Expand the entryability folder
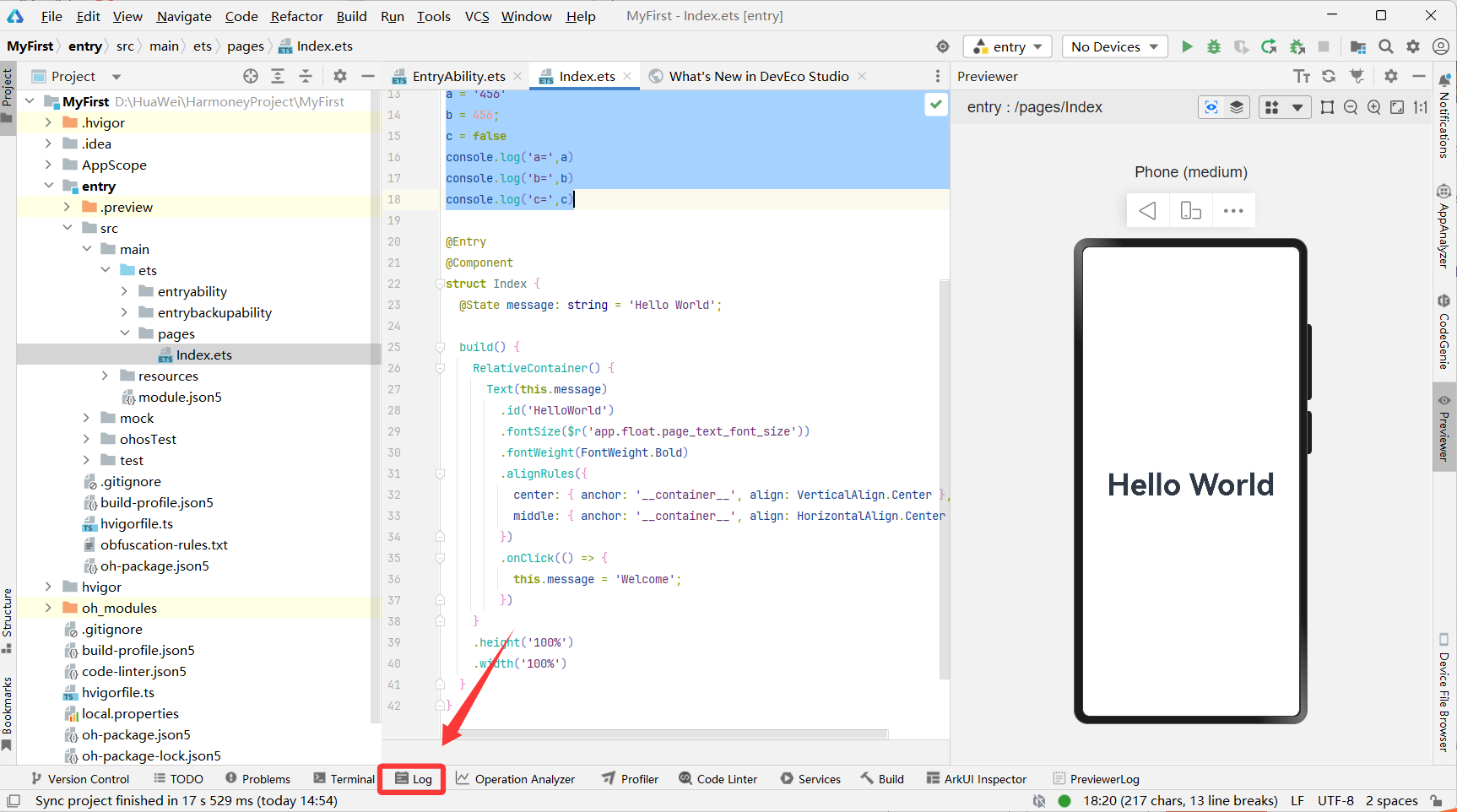The image size is (1457, 812). 124,291
